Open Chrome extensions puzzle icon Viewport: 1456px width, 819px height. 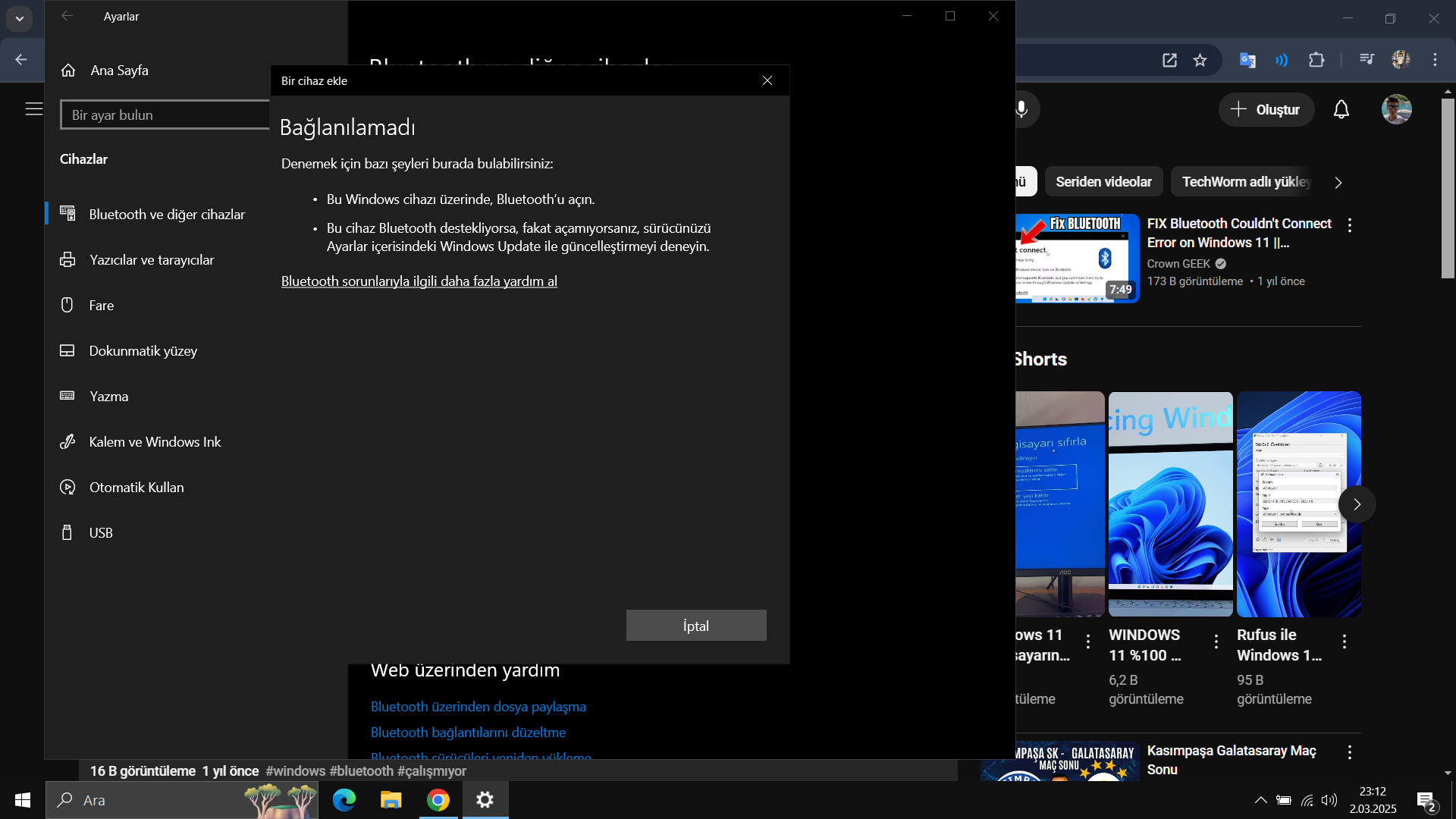(x=1316, y=60)
